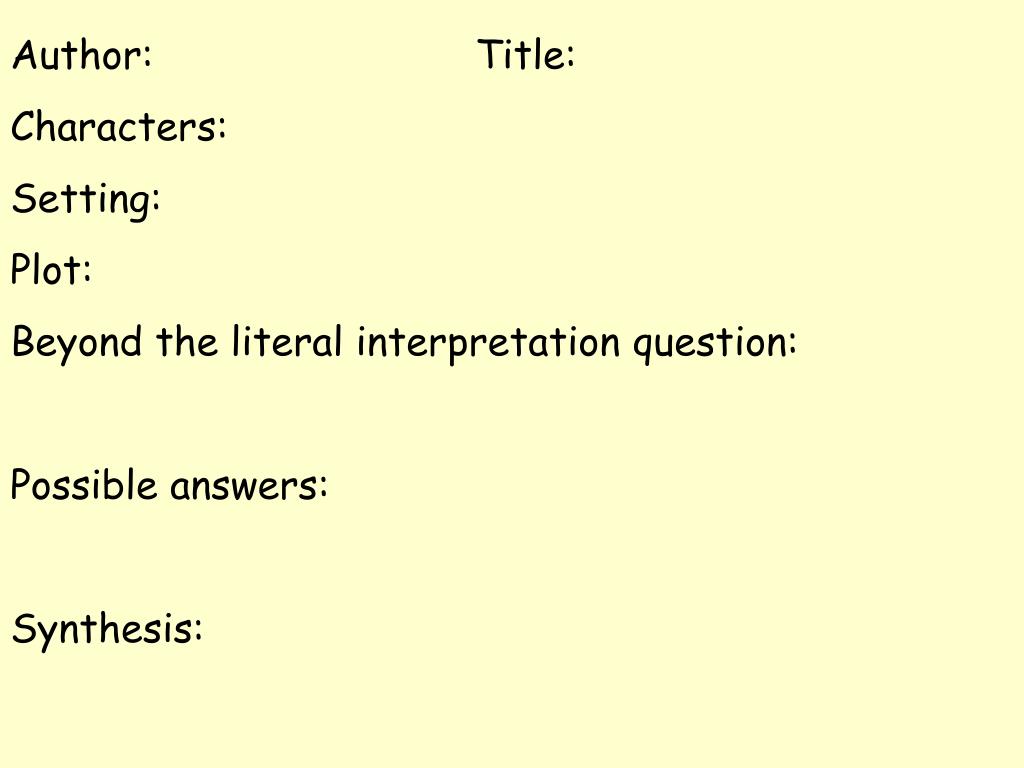The image size is (1024, 768).
Task: Click the word Beyond
Action: coord(77,343)
